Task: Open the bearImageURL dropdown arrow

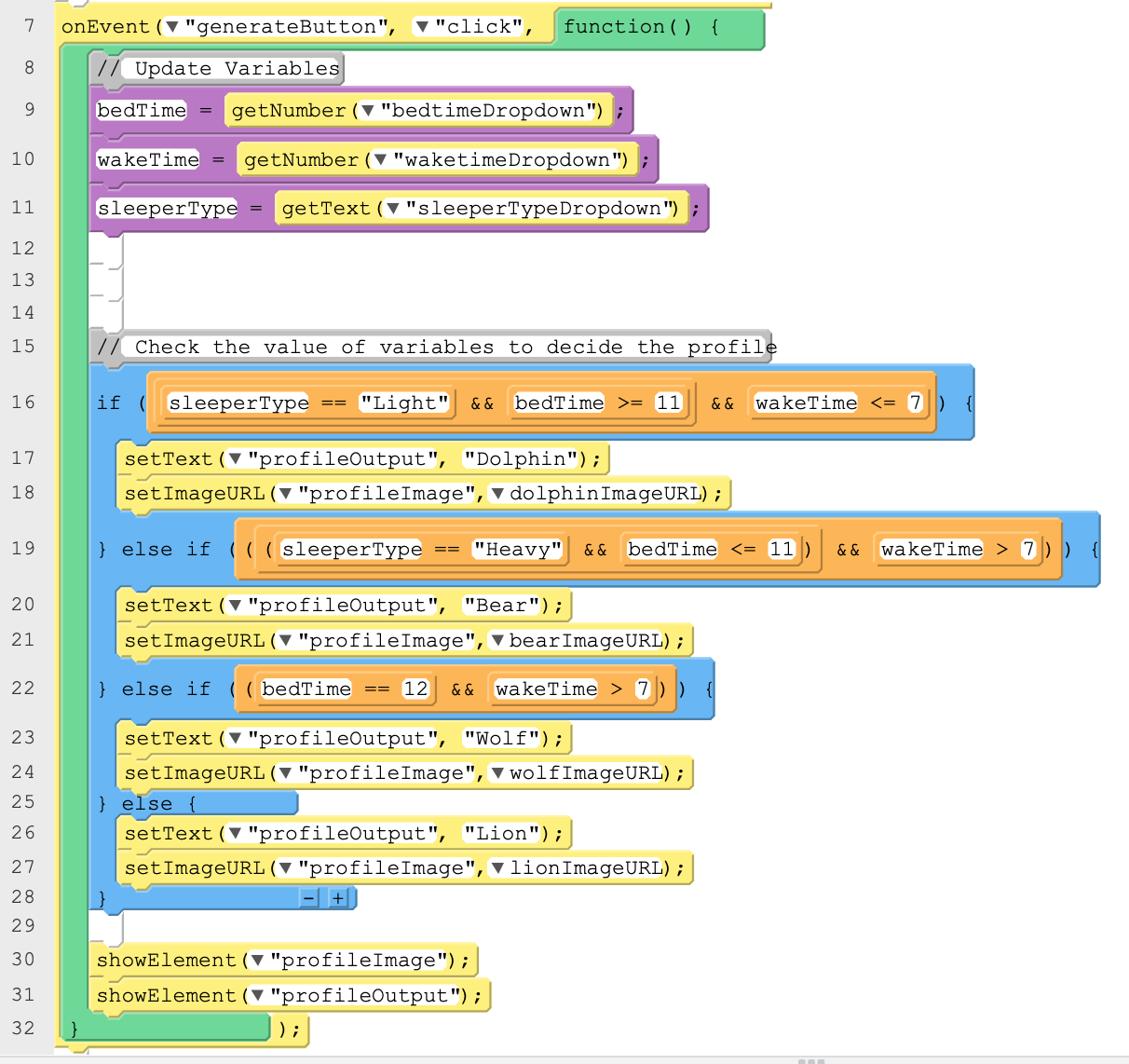Action: click(x=498, y=641)
